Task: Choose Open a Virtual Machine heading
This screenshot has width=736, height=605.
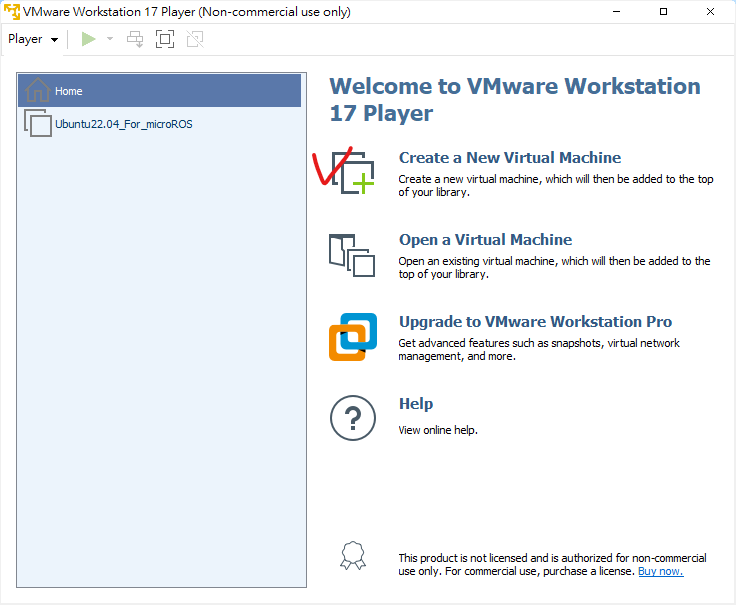Action: [x=485, y=240]
